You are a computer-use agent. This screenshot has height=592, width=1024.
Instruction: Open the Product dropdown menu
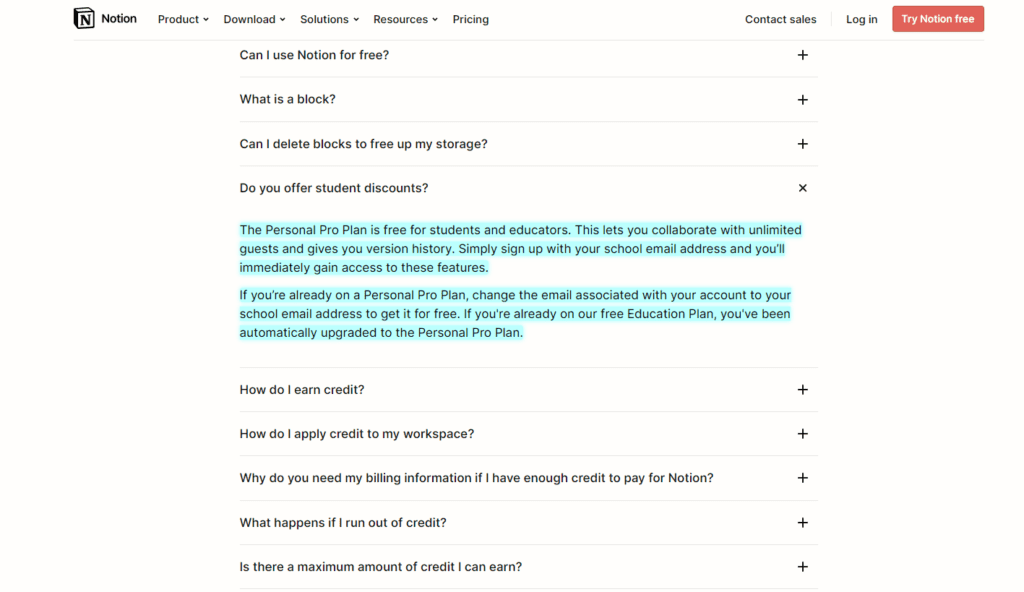(x=183, y=19)
